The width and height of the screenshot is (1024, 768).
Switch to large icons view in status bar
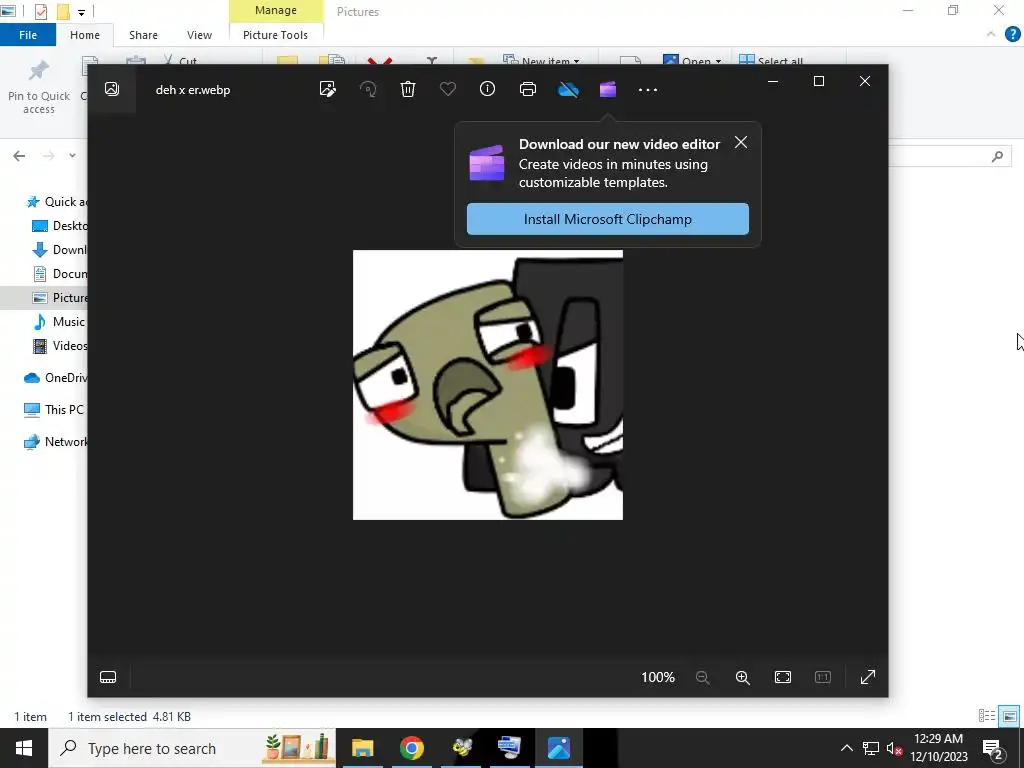(1010, 716)
